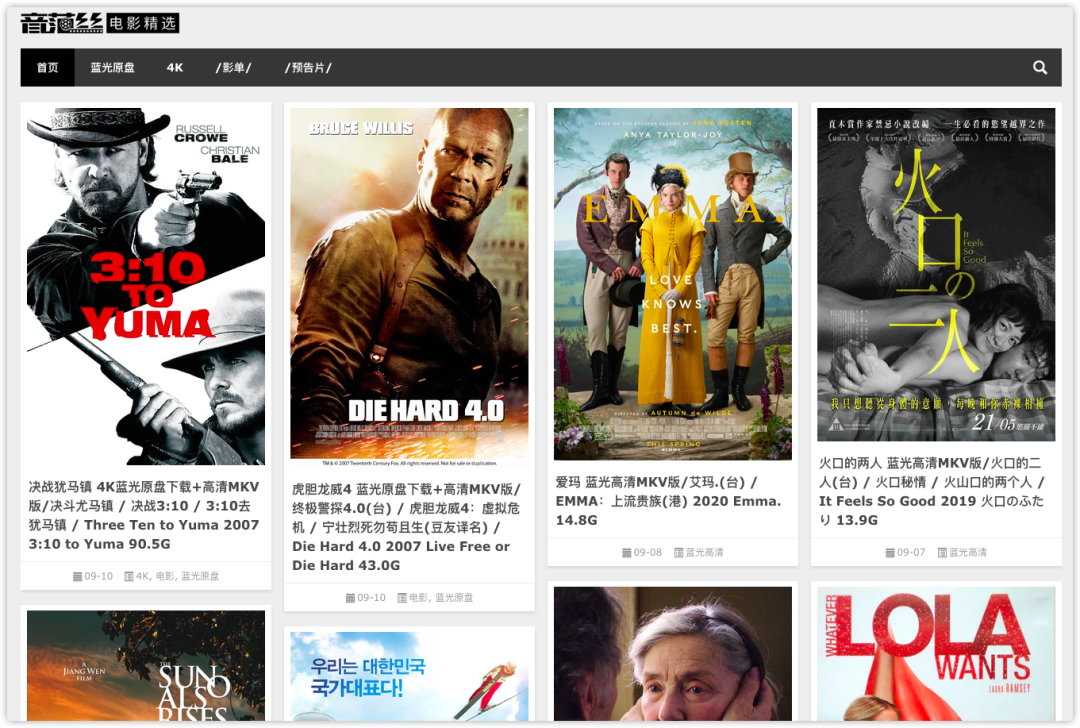Open the 3:10 to Yuma poster
Screen dimensions: 1080x728
(146, 286)
